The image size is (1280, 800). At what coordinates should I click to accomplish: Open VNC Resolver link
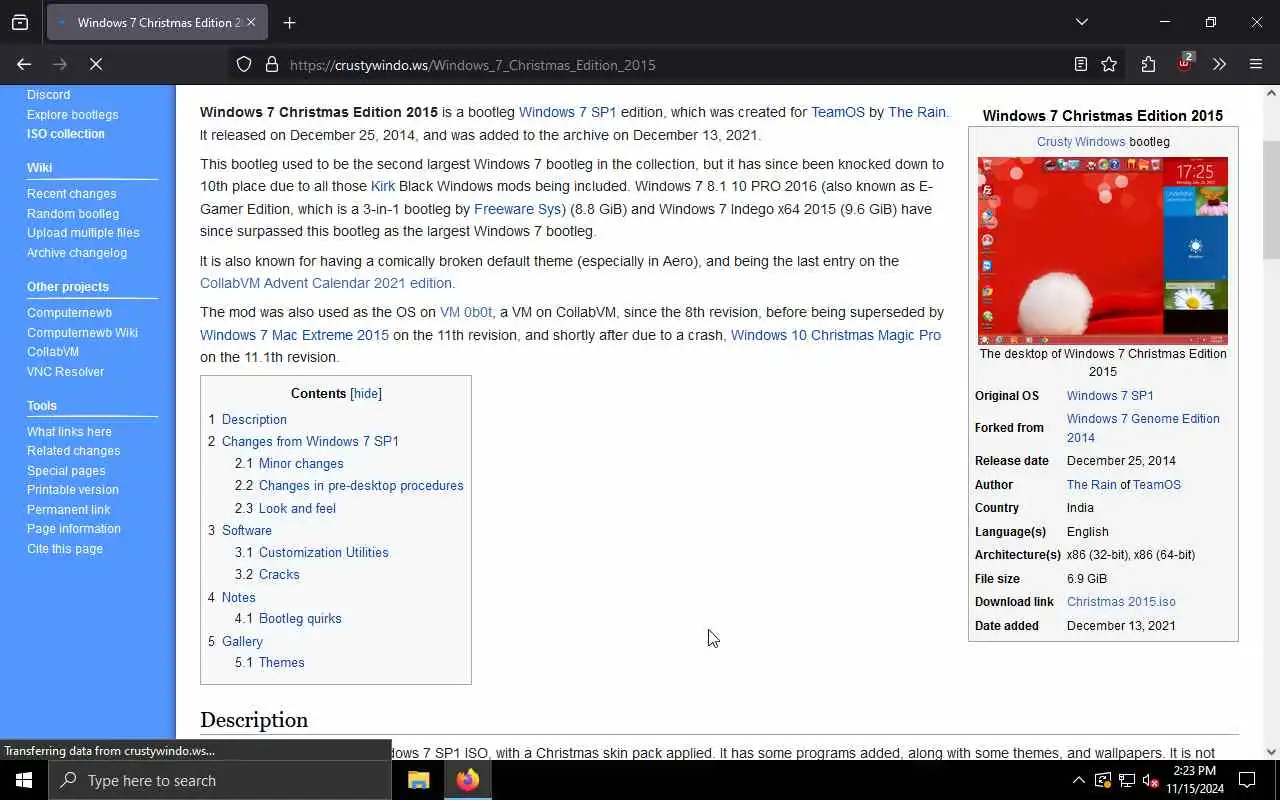point(65,372)
